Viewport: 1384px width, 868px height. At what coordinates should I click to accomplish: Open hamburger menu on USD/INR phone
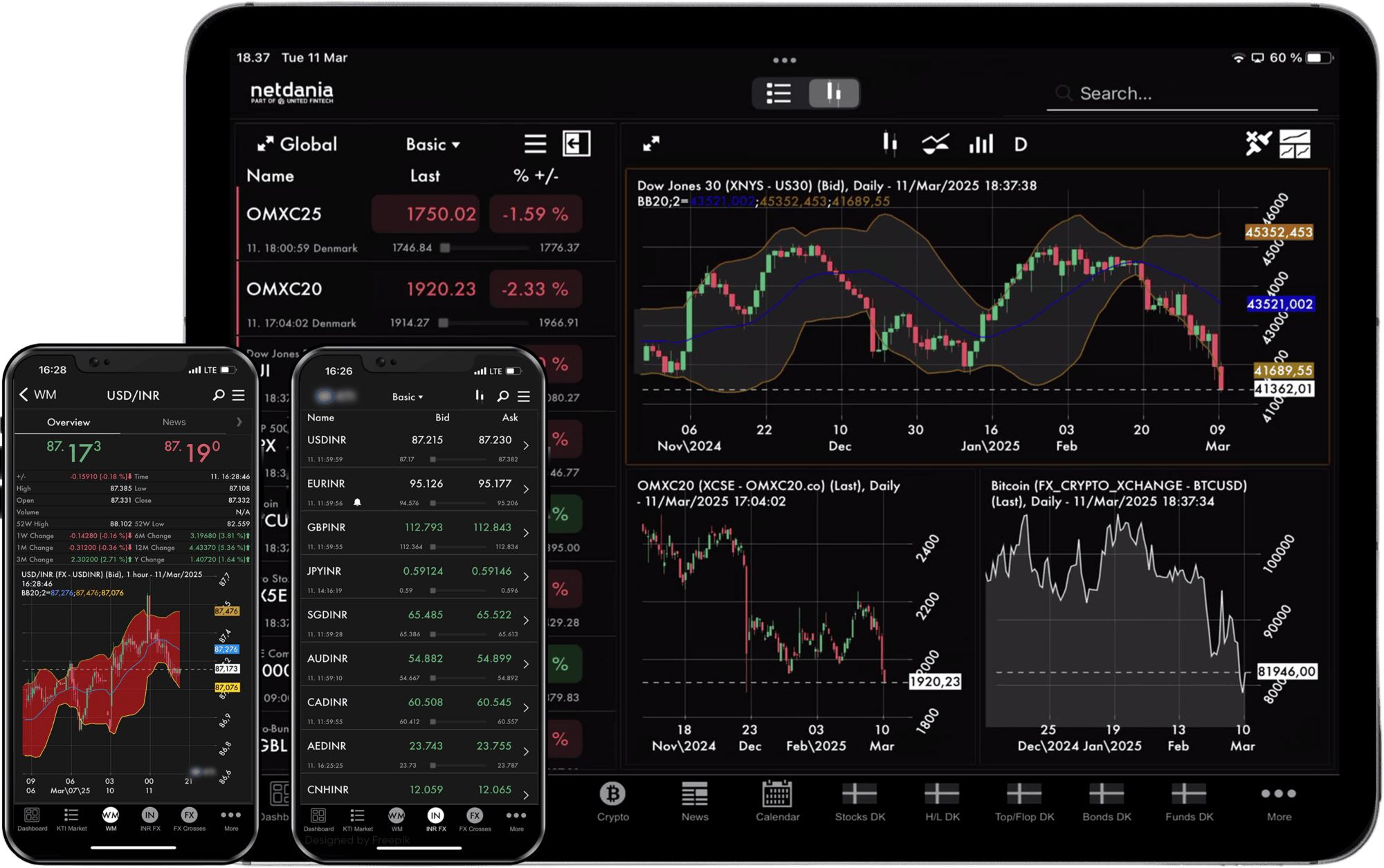point(239,395)
